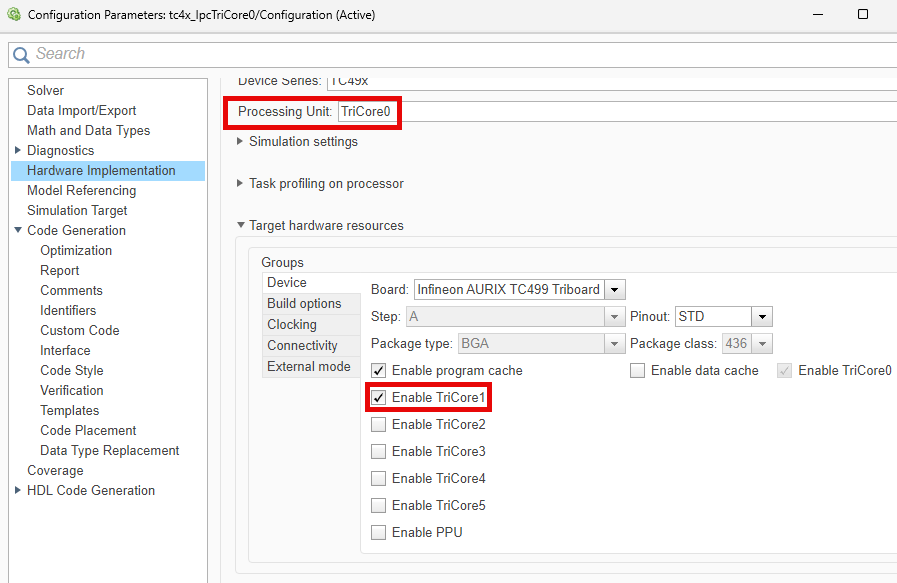Expand Simulation settings
The image size is (897, 583).
[x=238, y=141]
